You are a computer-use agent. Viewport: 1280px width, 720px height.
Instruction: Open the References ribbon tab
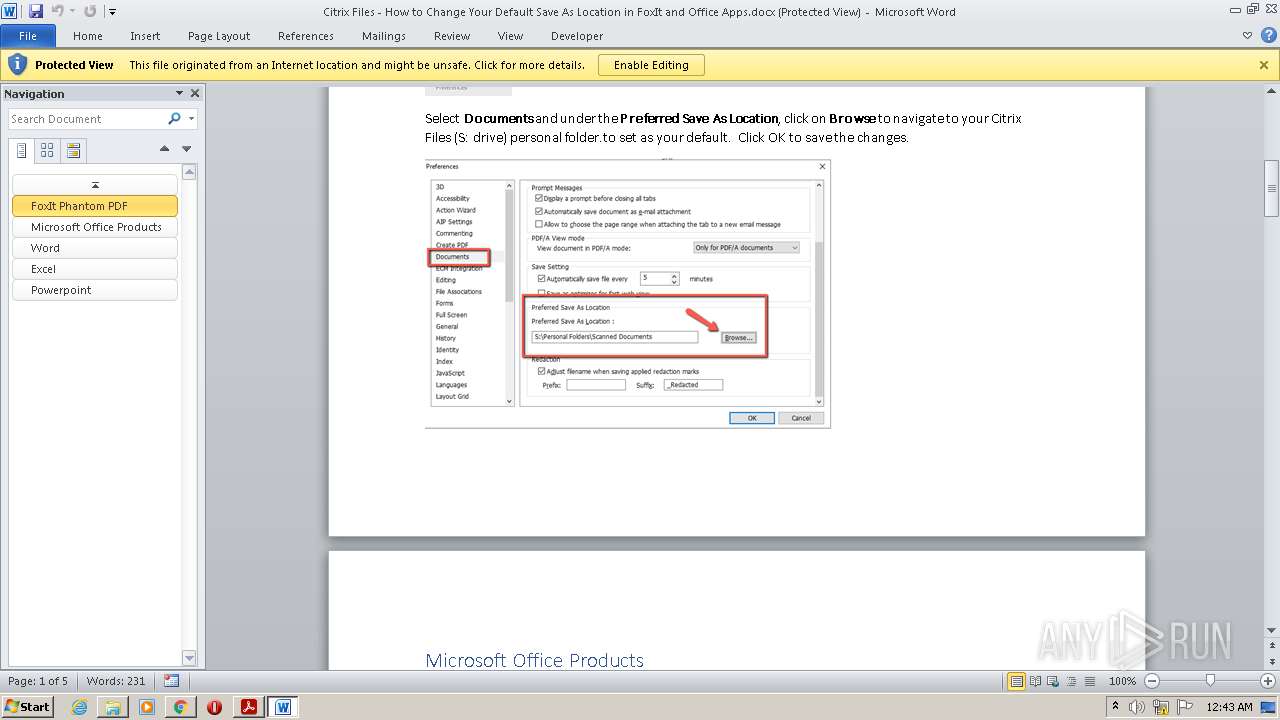click(306, 36)
